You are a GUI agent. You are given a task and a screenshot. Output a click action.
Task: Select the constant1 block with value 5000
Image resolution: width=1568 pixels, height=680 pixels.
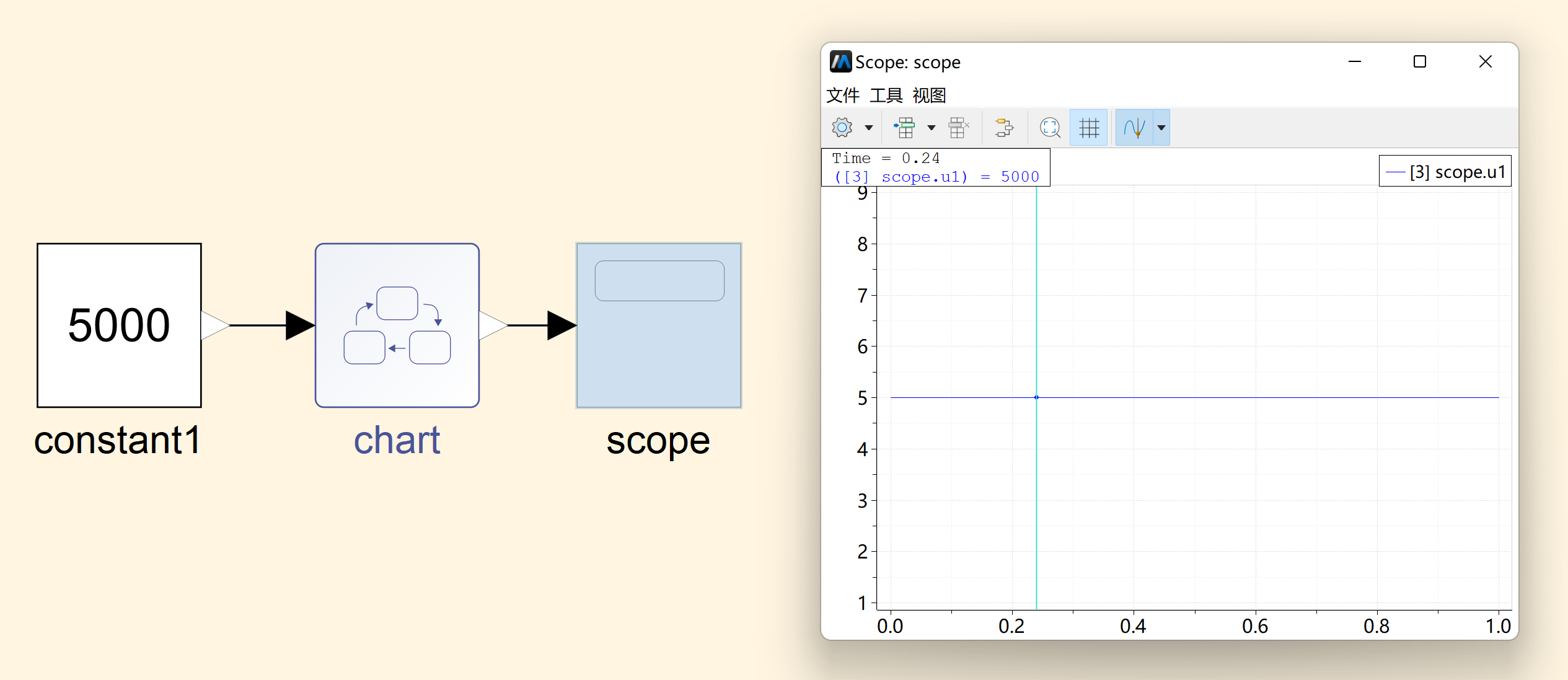tap(119, 325)
